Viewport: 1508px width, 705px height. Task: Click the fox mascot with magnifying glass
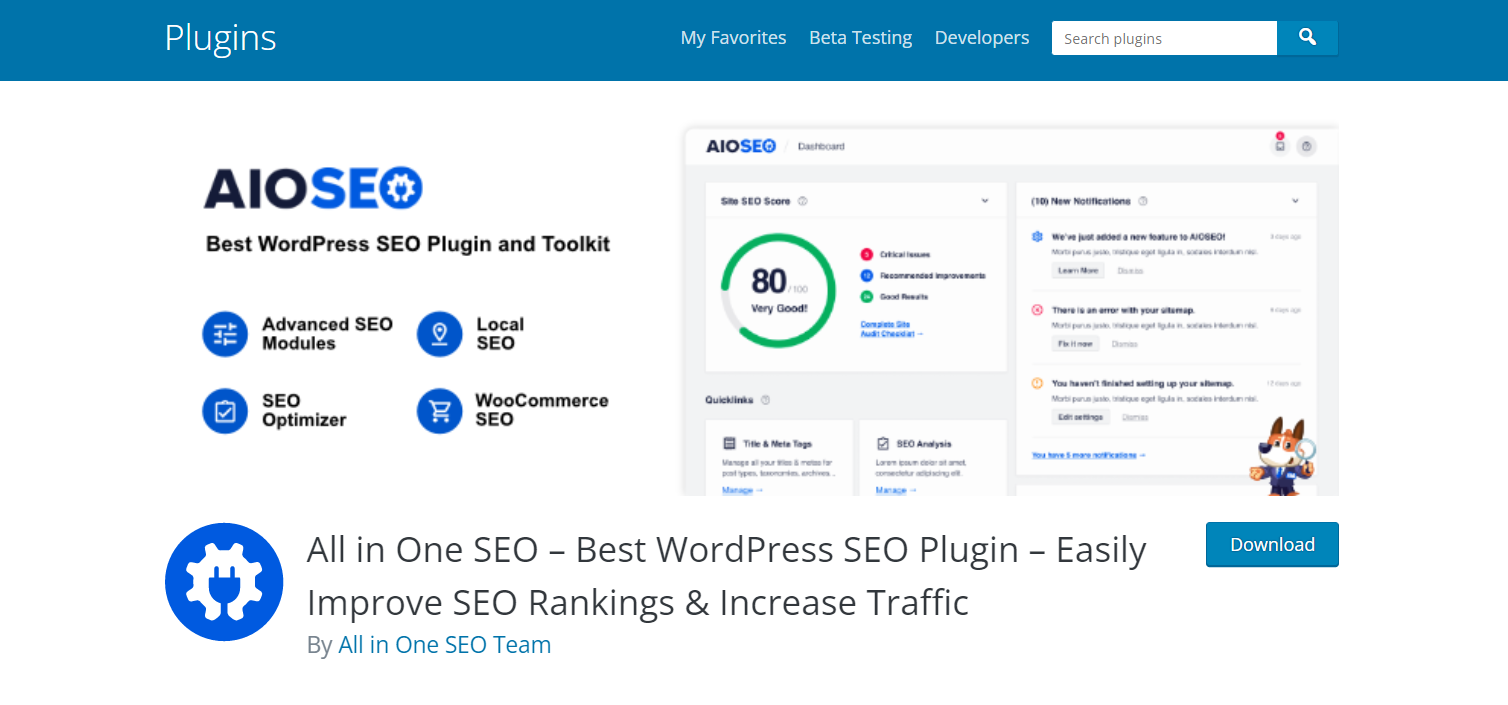pos(1282,456)
